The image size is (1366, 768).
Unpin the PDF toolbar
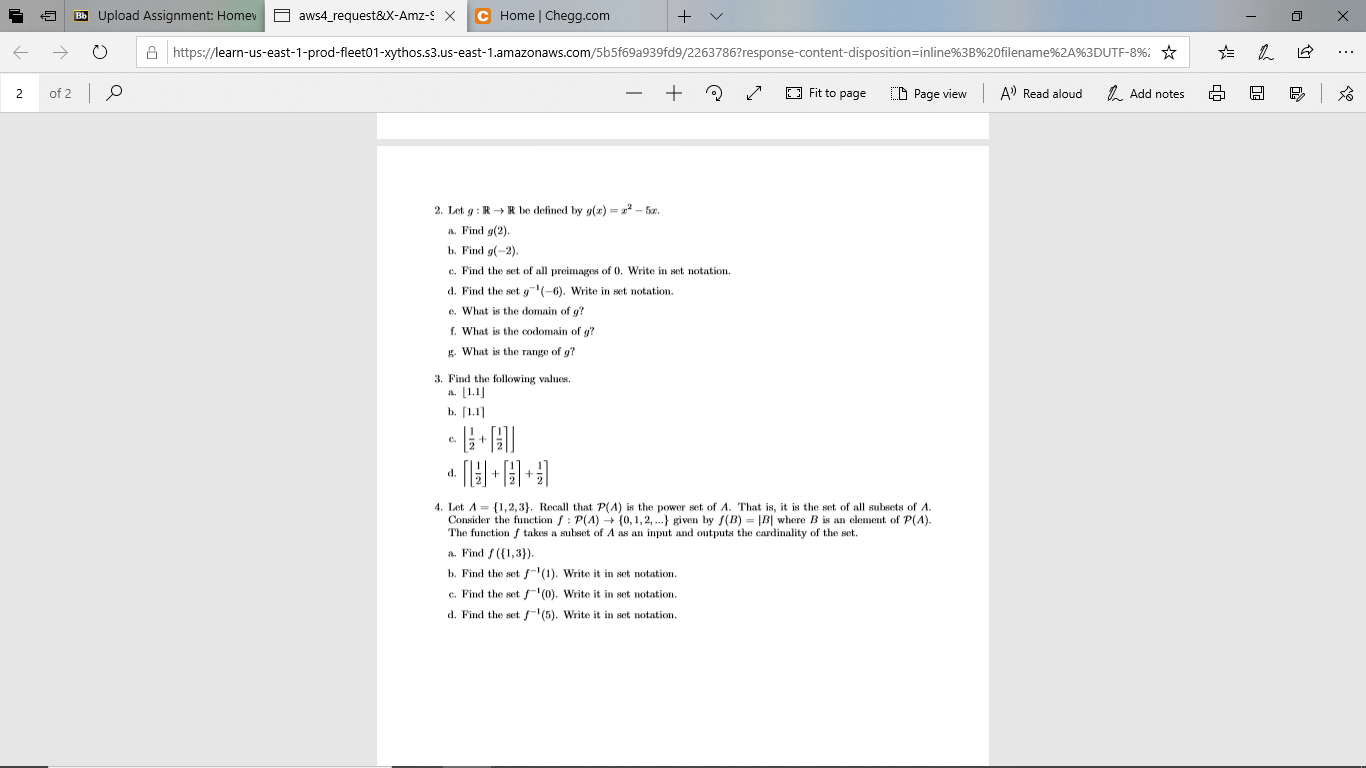[1345, 93]
